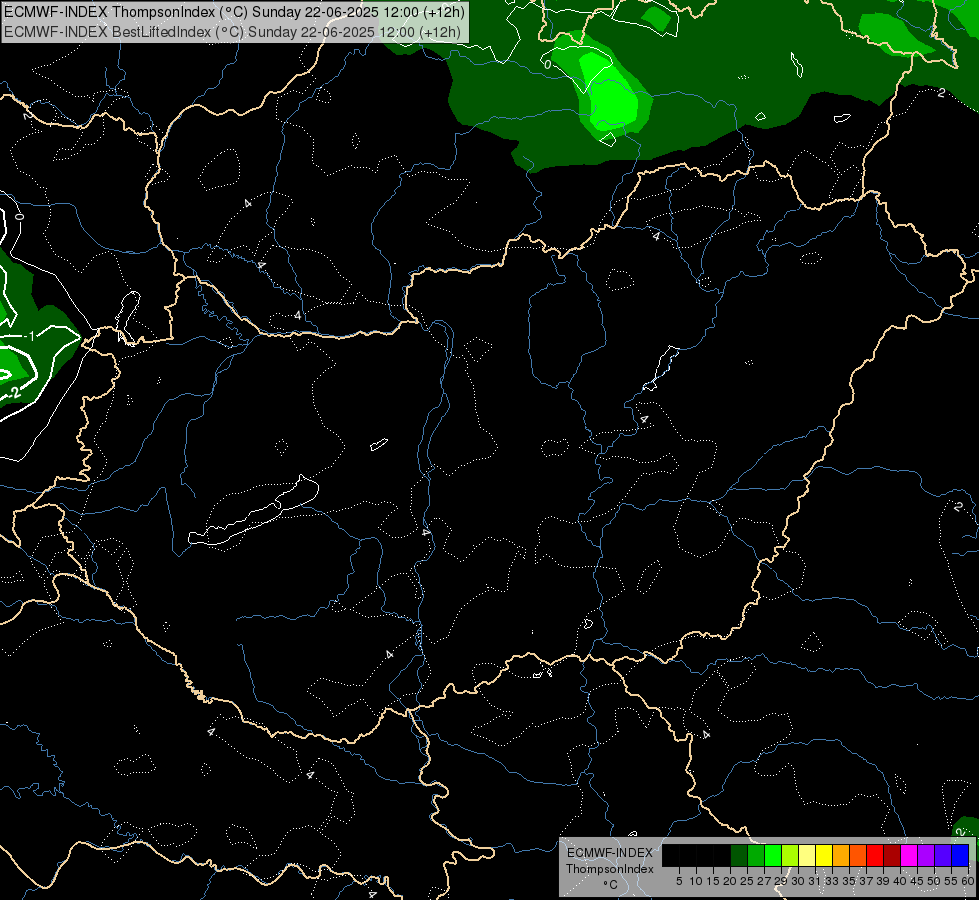Click the ECMWF-INDEX label in the legend
979x900 pixels.
pyautogui.click(x=609, y=853)
